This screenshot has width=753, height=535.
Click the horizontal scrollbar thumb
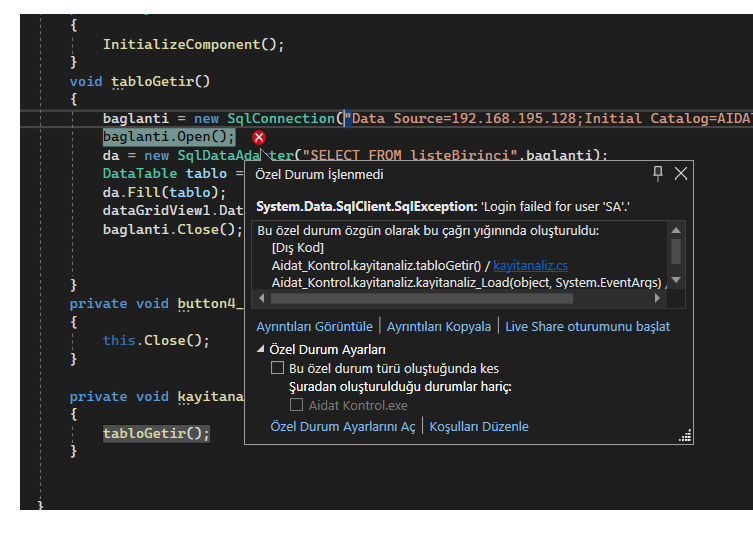[422, 298]
